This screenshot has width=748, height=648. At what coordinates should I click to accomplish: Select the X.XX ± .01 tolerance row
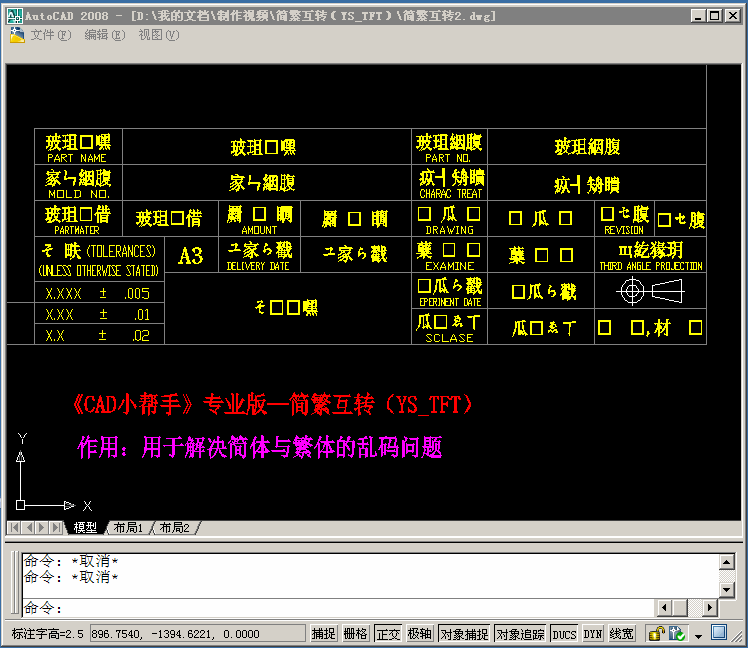(98, 314)
